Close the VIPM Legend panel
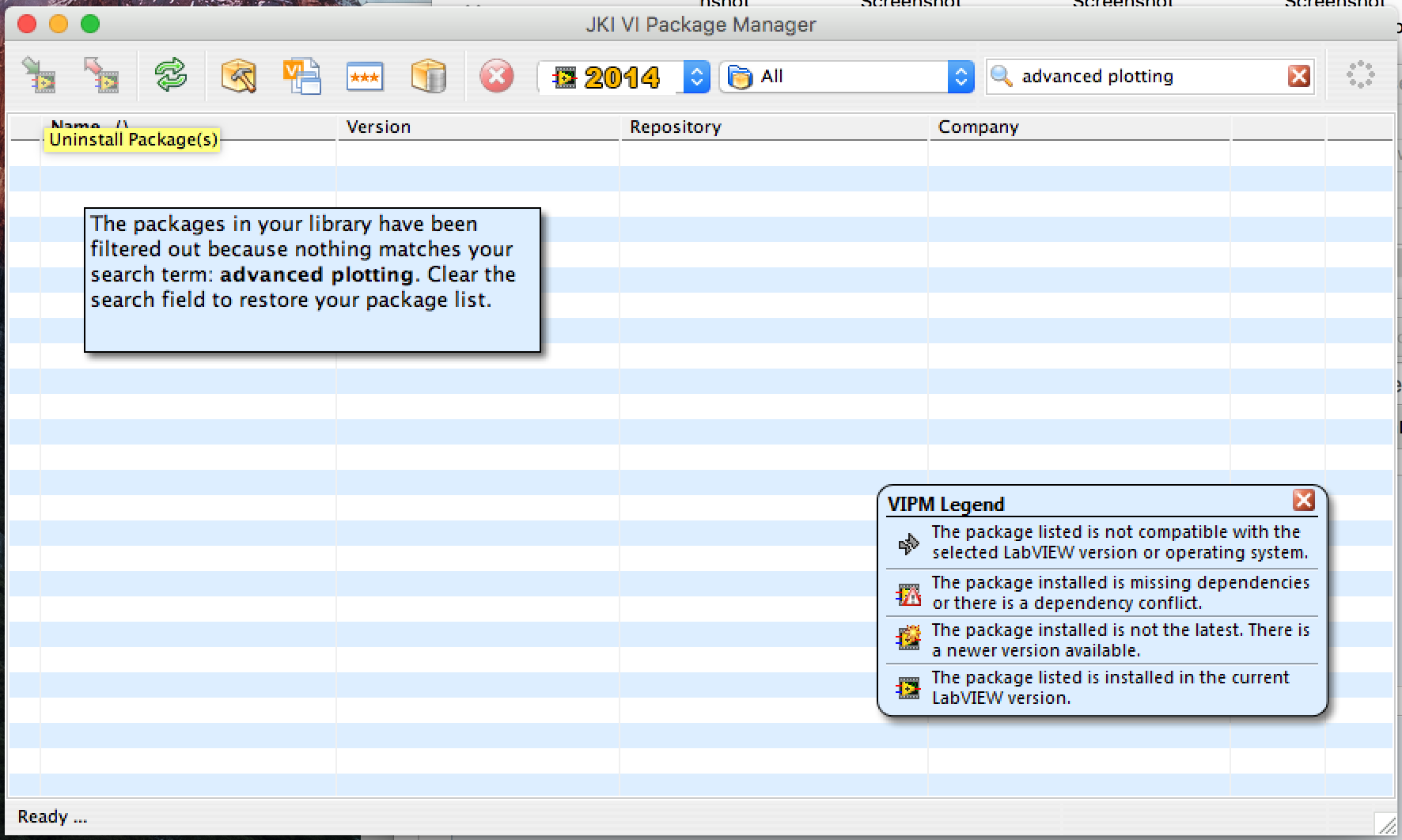 pyautogui.click(x=1304, y=500)
